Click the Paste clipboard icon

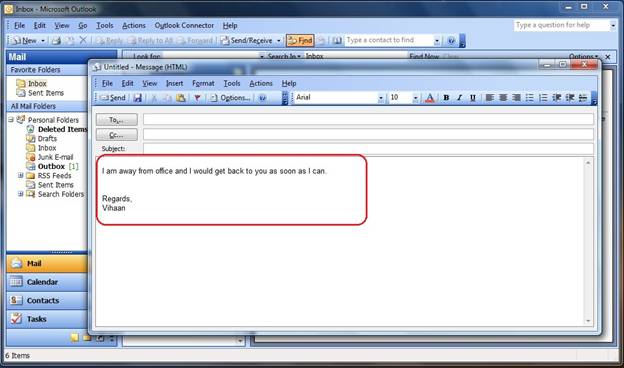pyautogui.click(x=181, y=97)
